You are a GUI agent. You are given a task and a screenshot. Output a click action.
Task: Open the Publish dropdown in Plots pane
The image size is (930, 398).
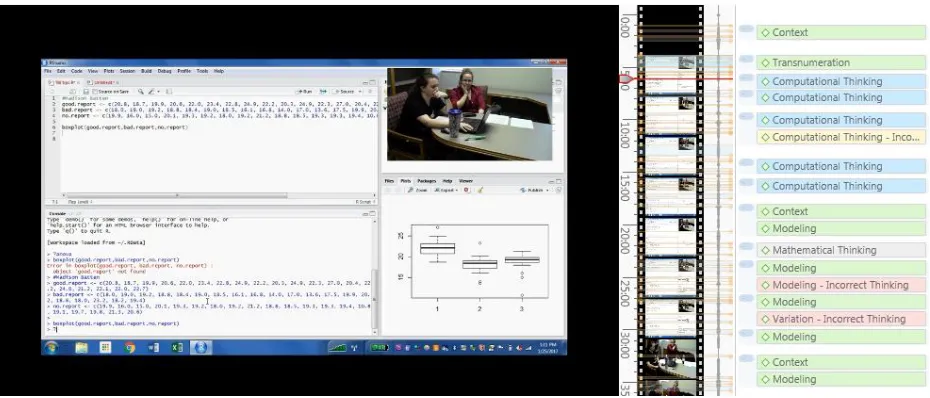(x=534, y=190)
